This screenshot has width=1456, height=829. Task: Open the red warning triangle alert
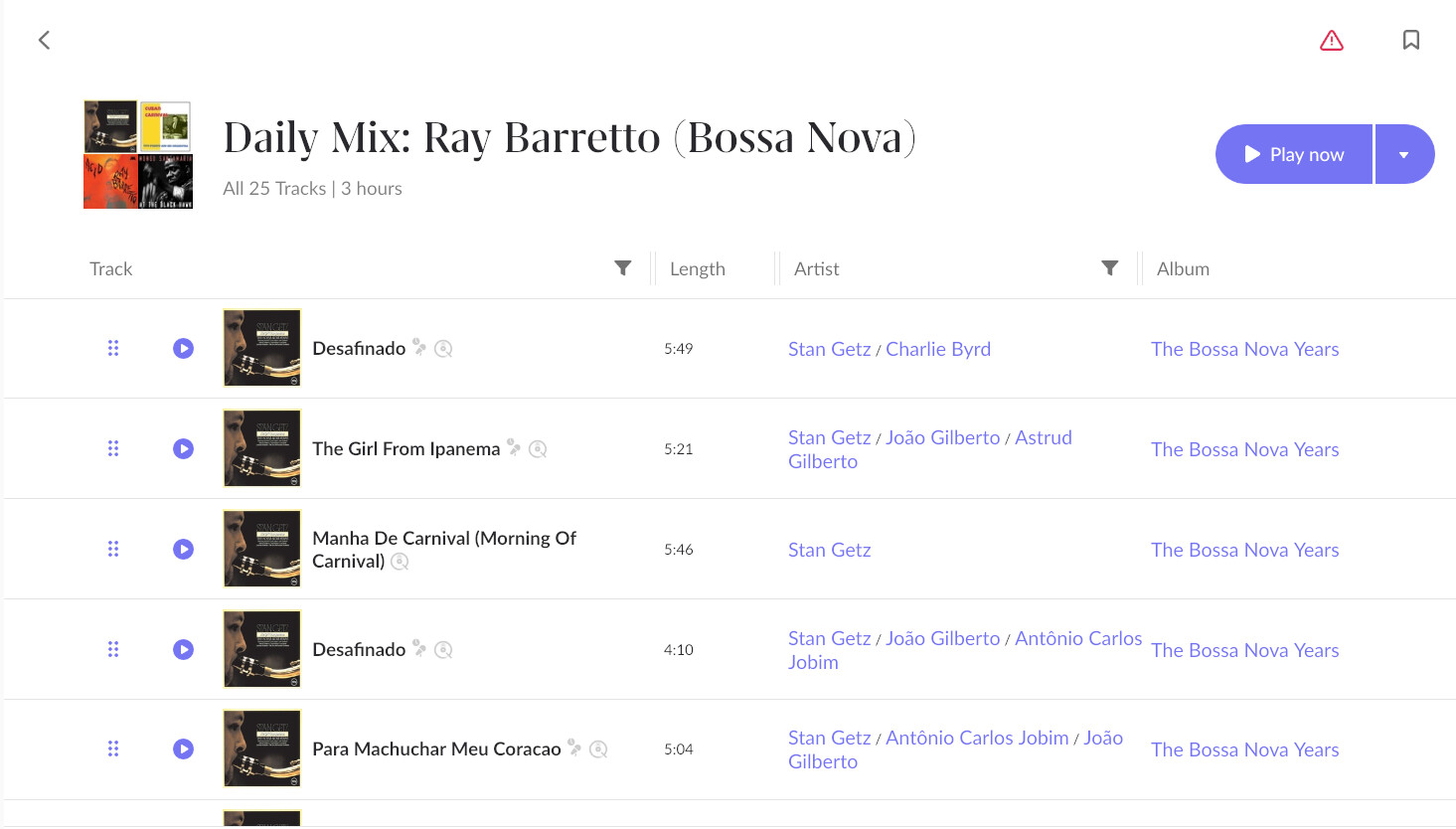[1332, 40]
